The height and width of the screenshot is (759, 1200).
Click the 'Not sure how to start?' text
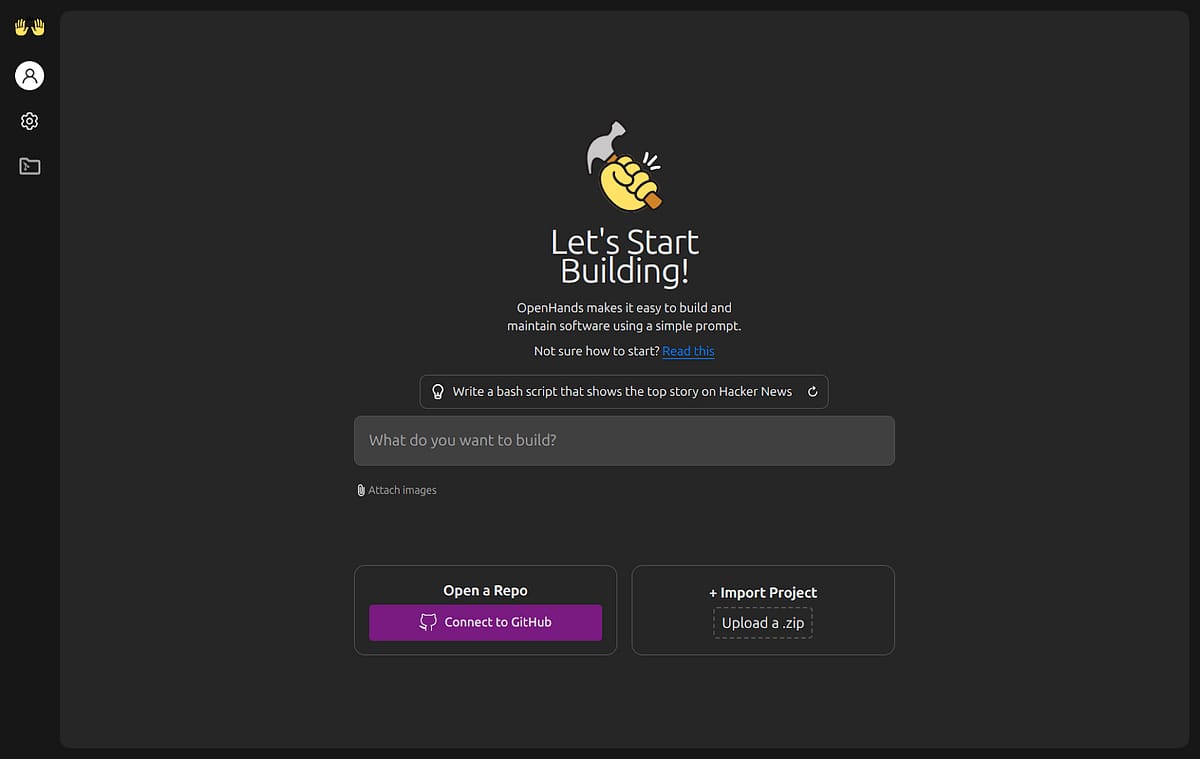[x=596, y=351]
